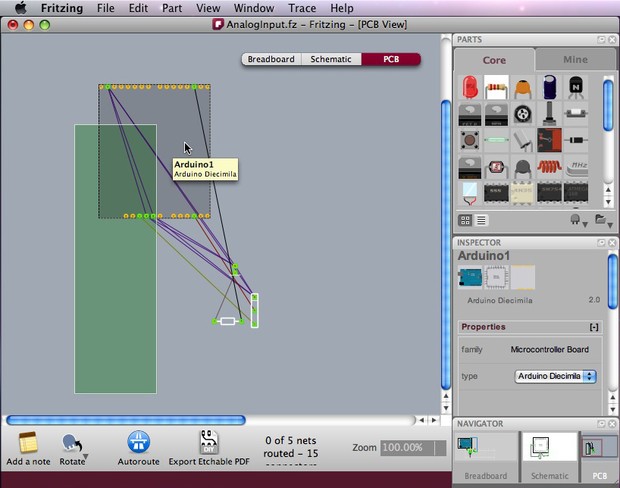Image resolution: width=620 pixels, height=488 pixels.
Task: Open the part options dropdown in Parts
Action: (579, 221)
